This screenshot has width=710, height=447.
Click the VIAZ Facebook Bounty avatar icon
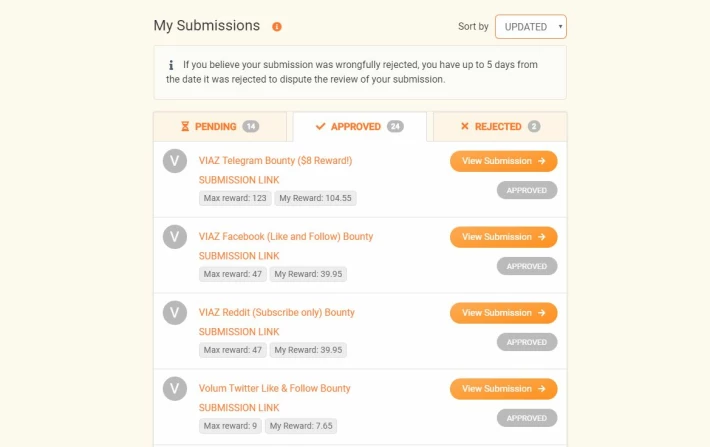175,237
